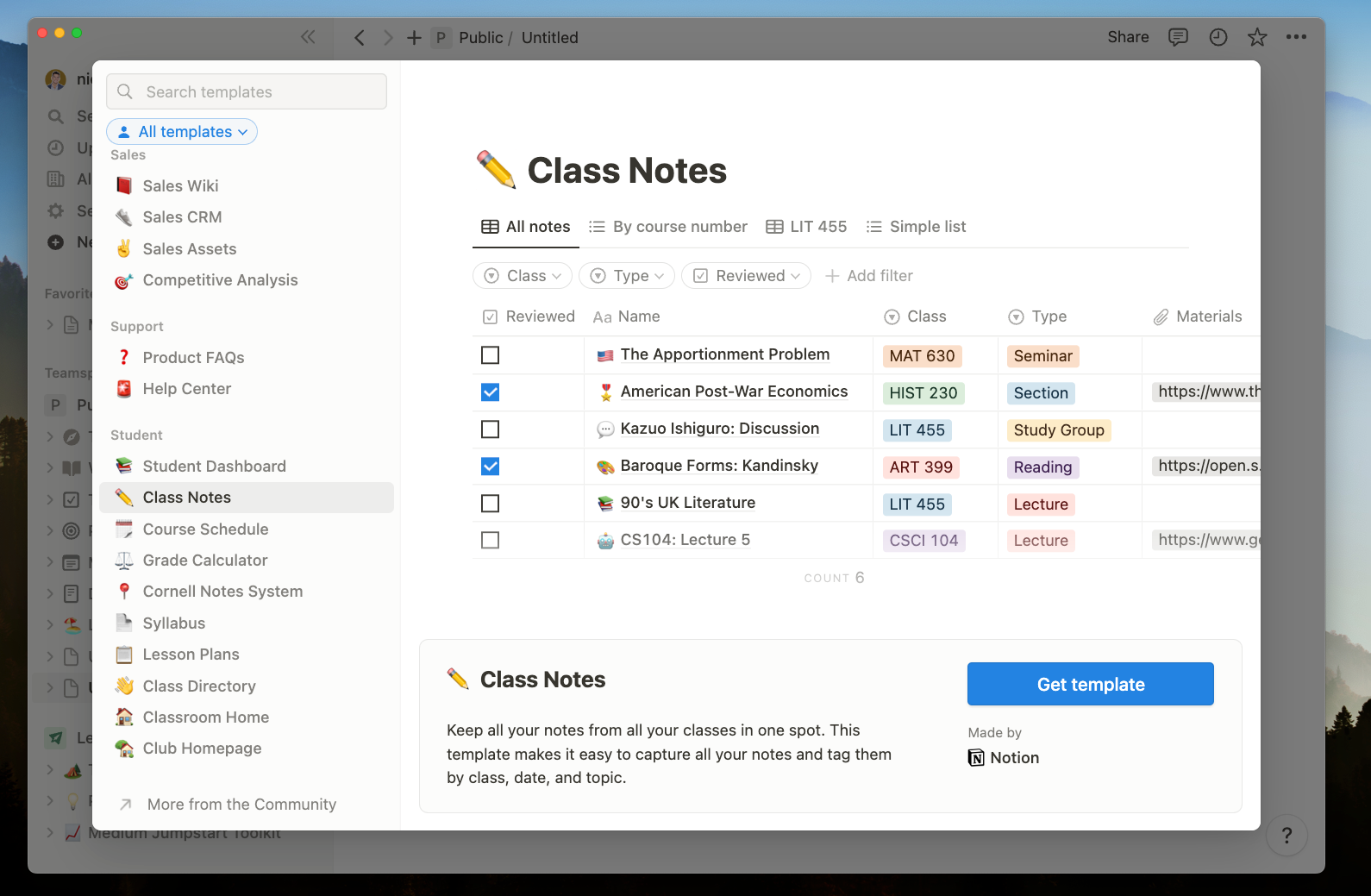Image resolution: width=1371 pixels, height=896 pixels.
Task: Click the Cornell Notes System pin icon
Action: coord(124,592)
